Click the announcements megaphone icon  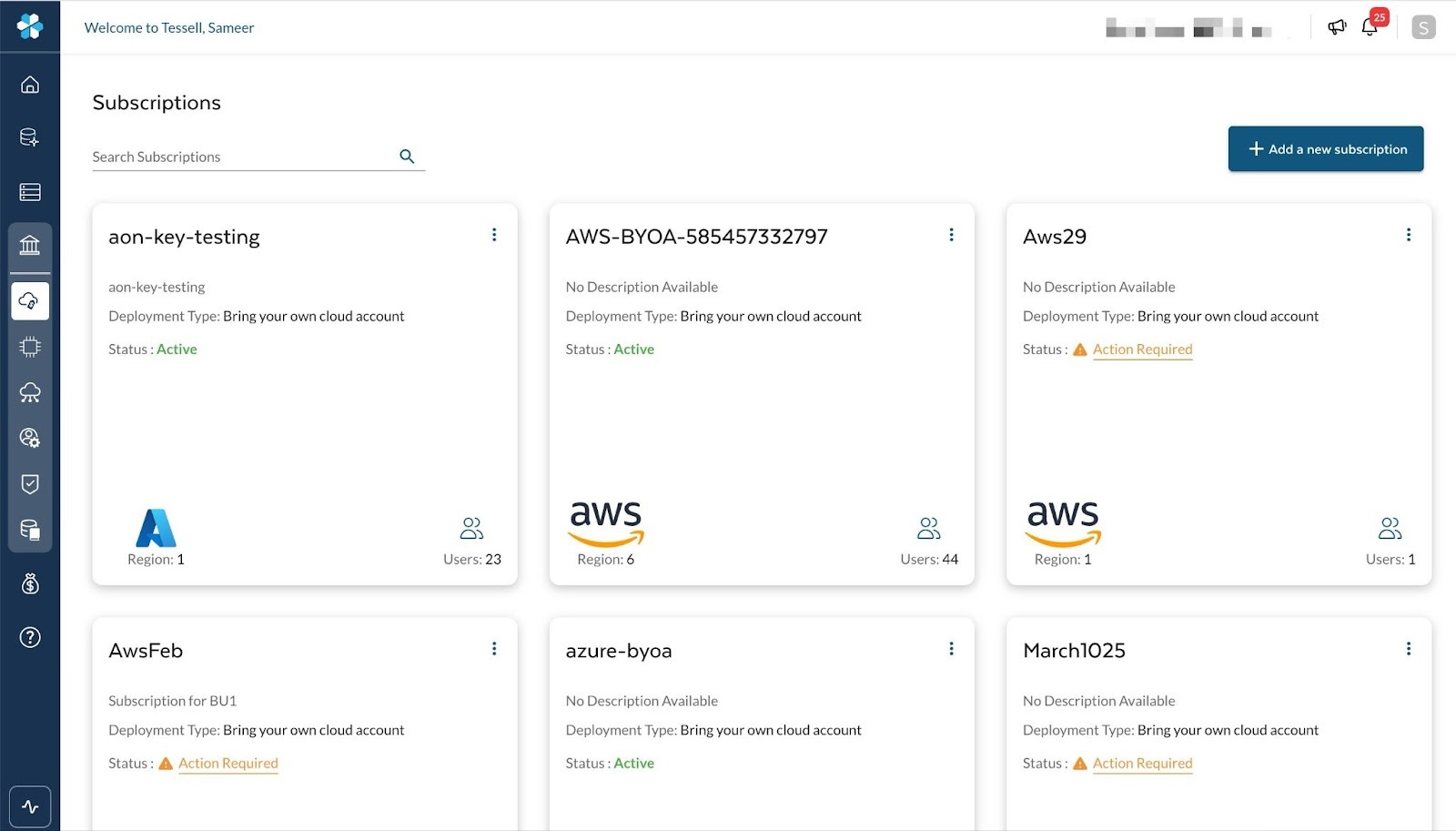tap(1336, 27)
